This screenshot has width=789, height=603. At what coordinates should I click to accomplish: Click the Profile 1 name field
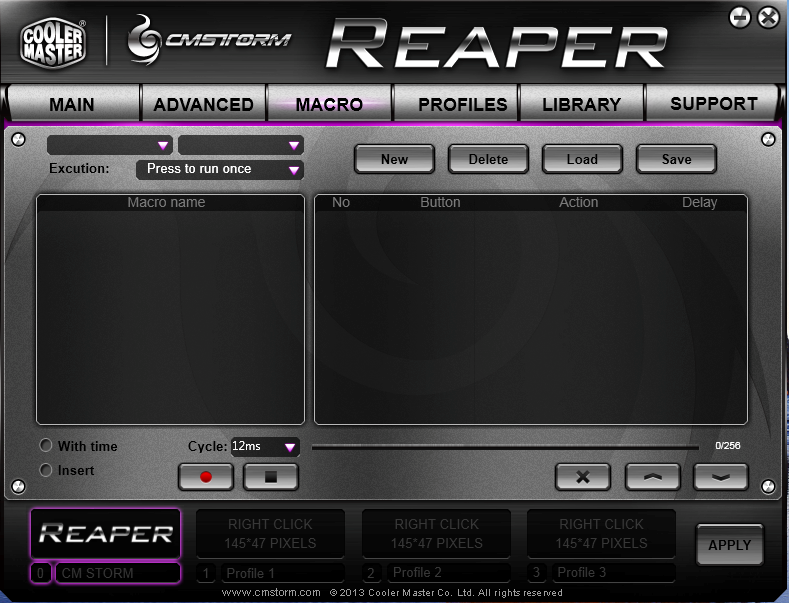[x=283, y=573]
